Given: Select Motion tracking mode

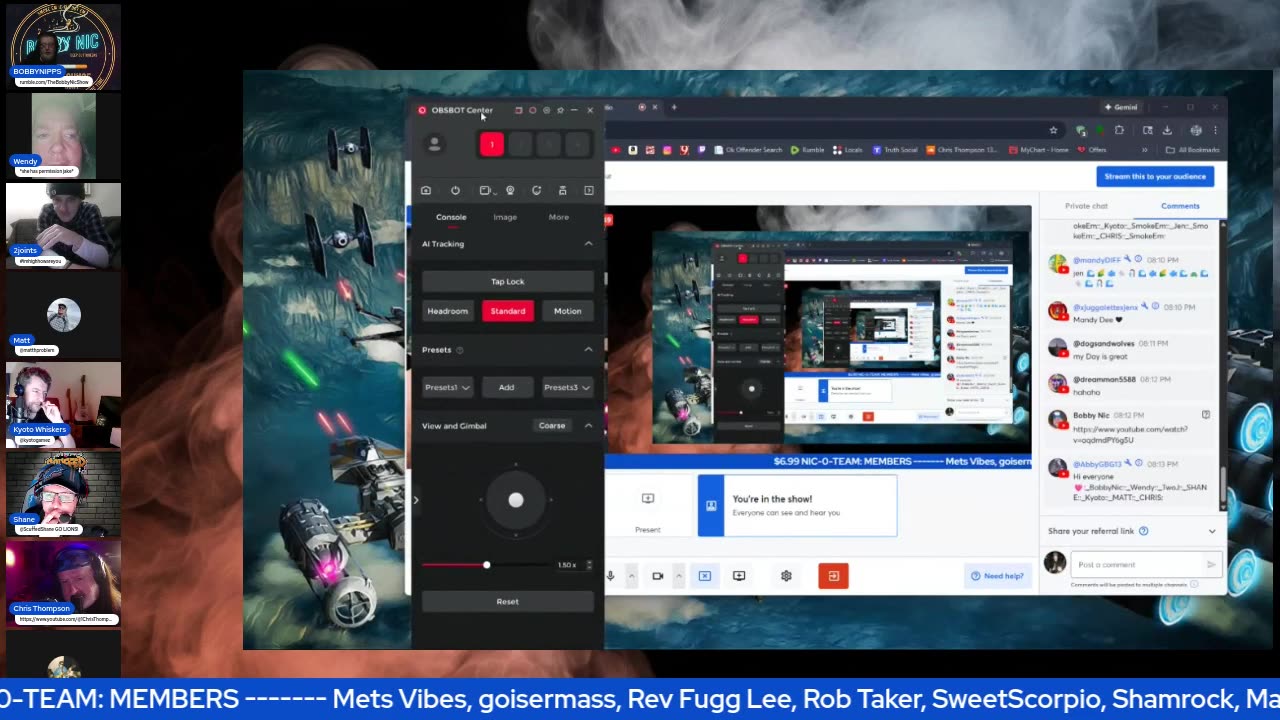Looking at the screenshot, I should coord(567,311).
